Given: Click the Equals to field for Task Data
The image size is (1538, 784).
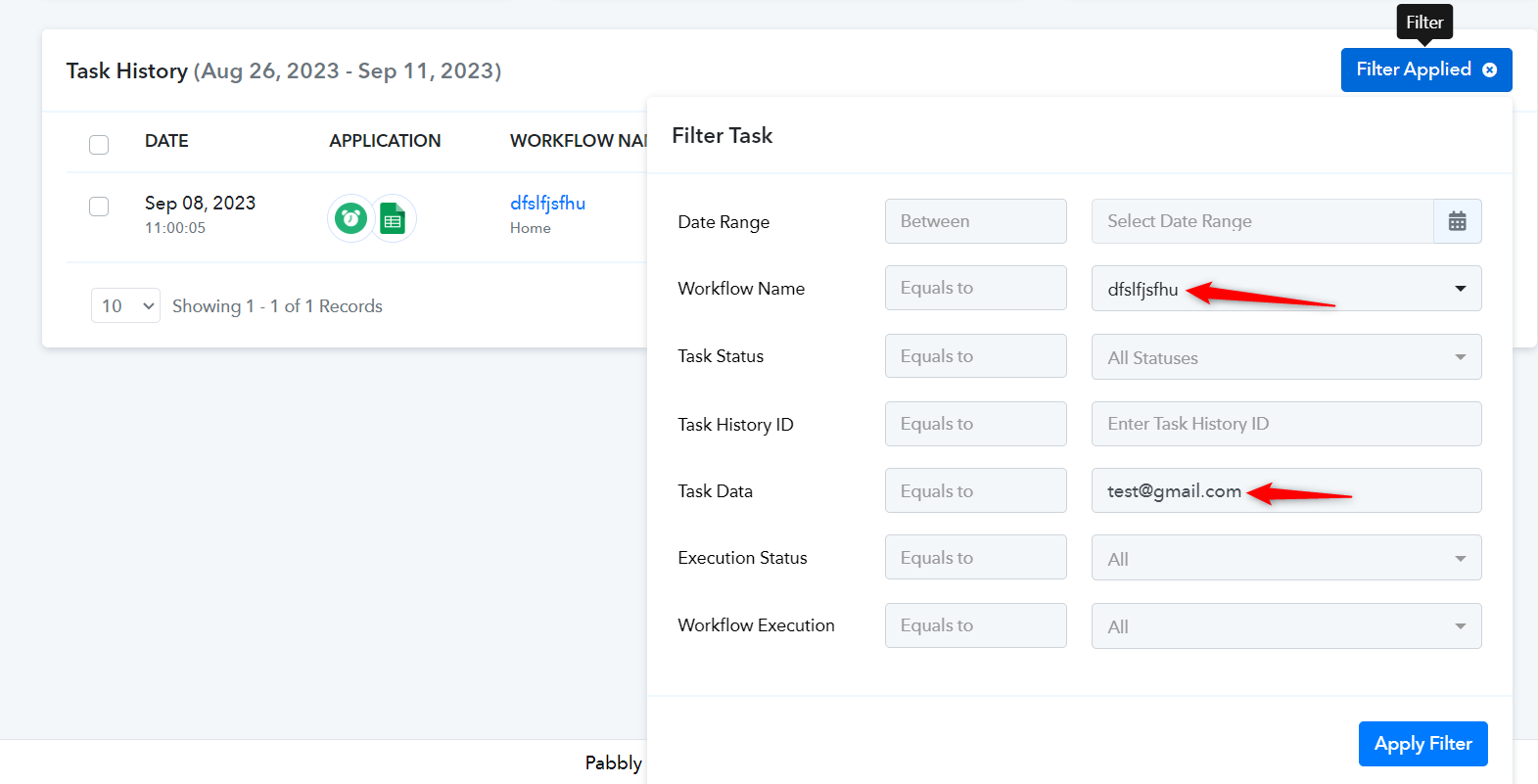Looking at the screenshot, I should (976, 490).
